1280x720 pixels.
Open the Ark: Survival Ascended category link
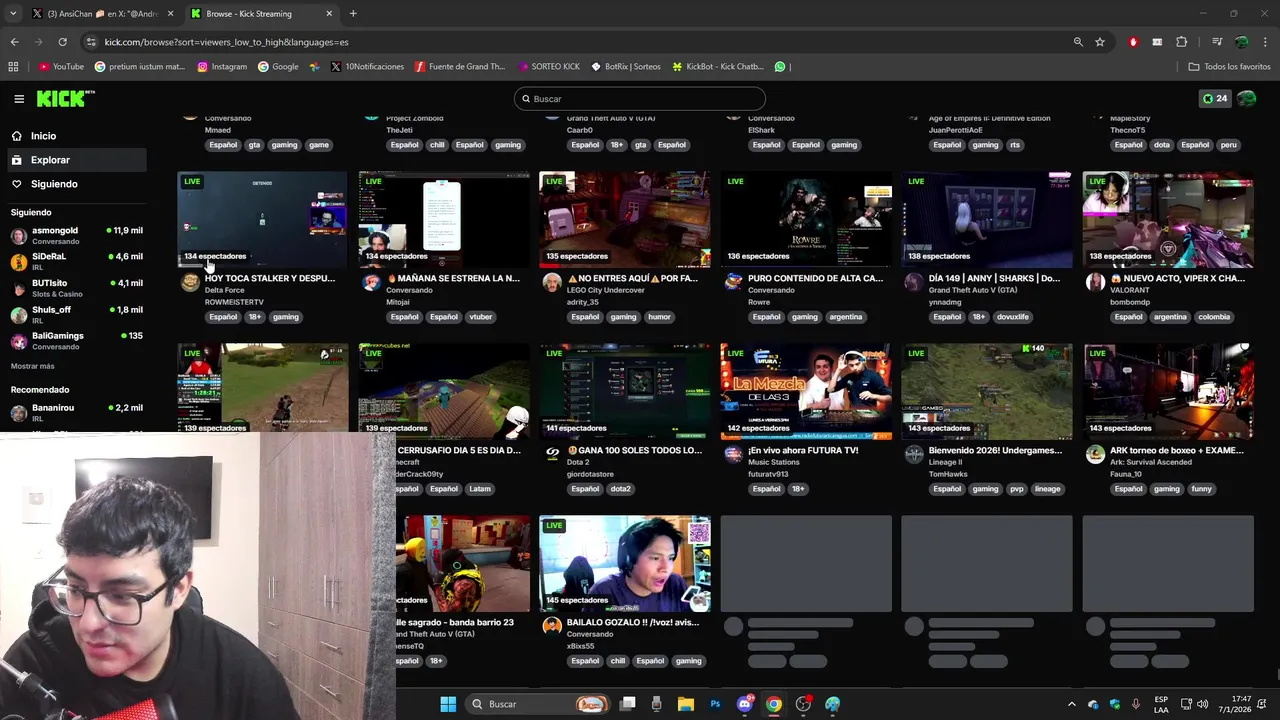tap(1151, 462)
